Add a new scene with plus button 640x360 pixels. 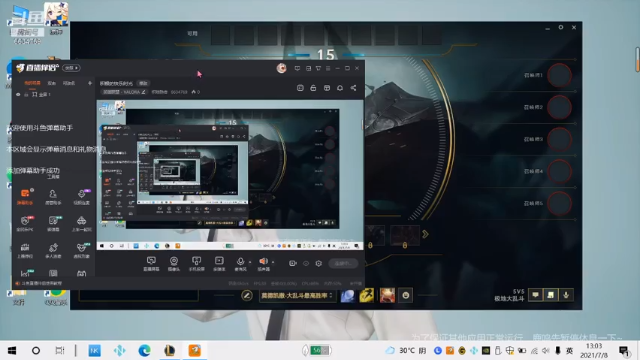[x=90, y=83]
